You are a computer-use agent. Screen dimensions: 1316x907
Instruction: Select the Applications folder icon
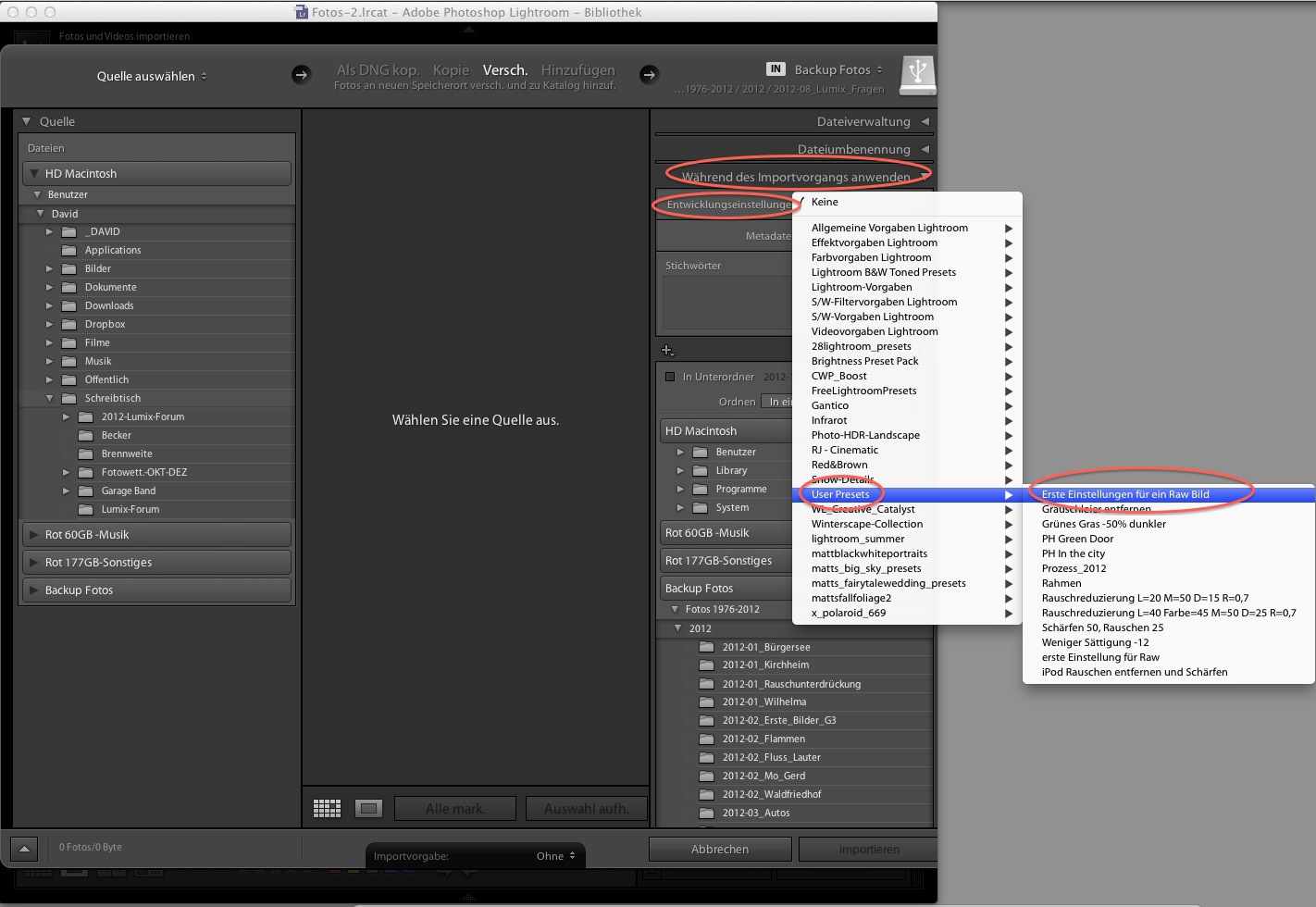[68, 250]
